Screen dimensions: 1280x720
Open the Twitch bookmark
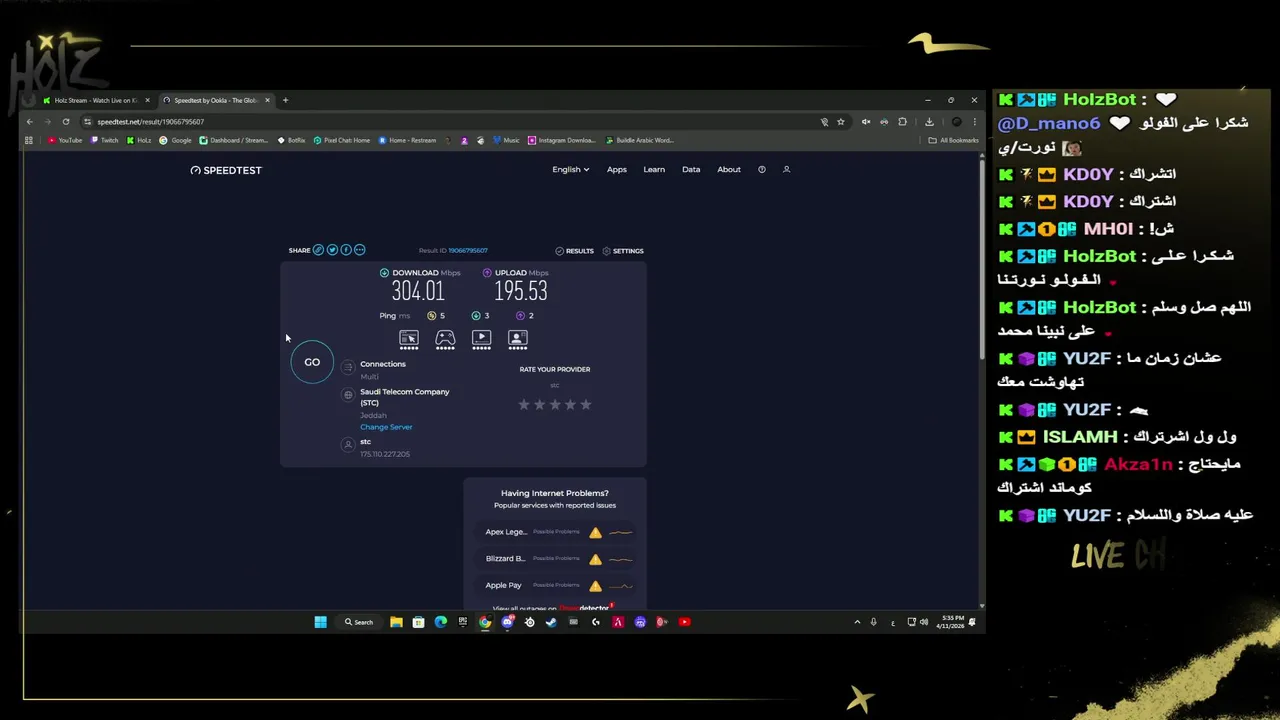click(x=104, y=140)
